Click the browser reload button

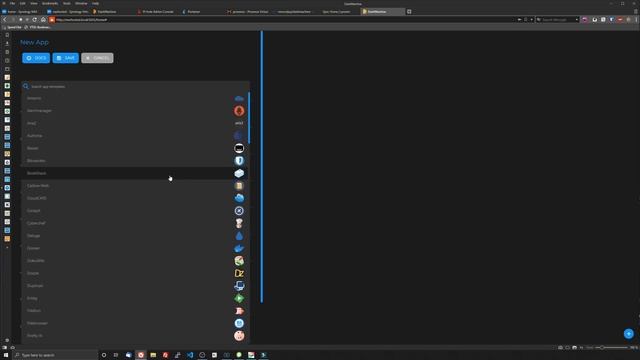coord(35,20)
